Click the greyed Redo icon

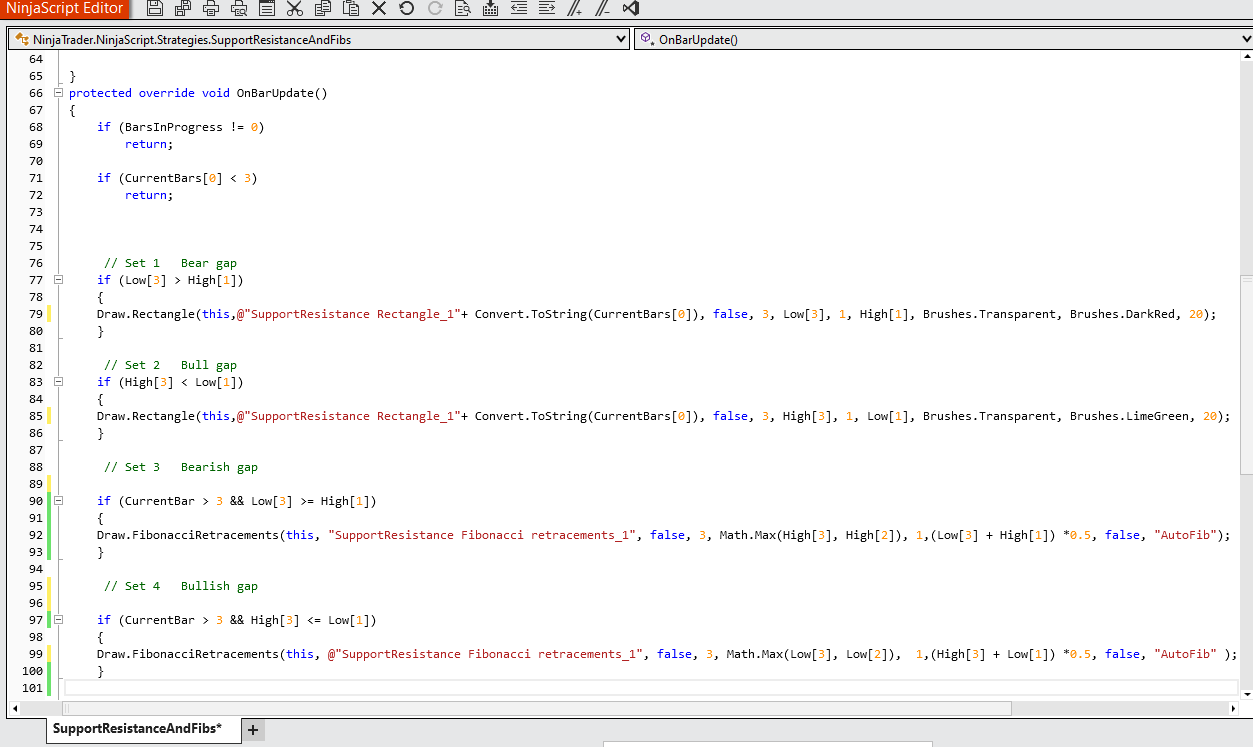434,9
